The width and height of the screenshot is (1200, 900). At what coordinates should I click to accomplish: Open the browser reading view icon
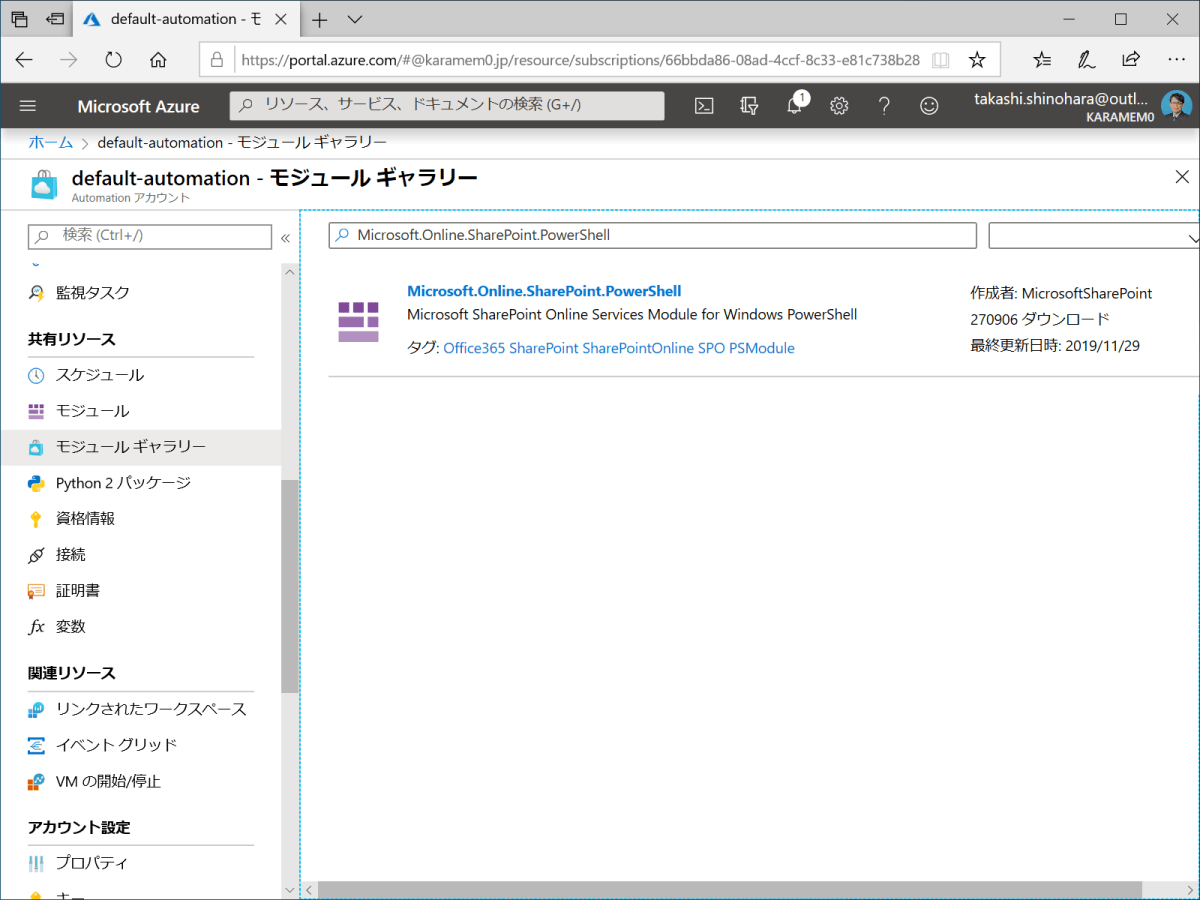tap(940, 60)
